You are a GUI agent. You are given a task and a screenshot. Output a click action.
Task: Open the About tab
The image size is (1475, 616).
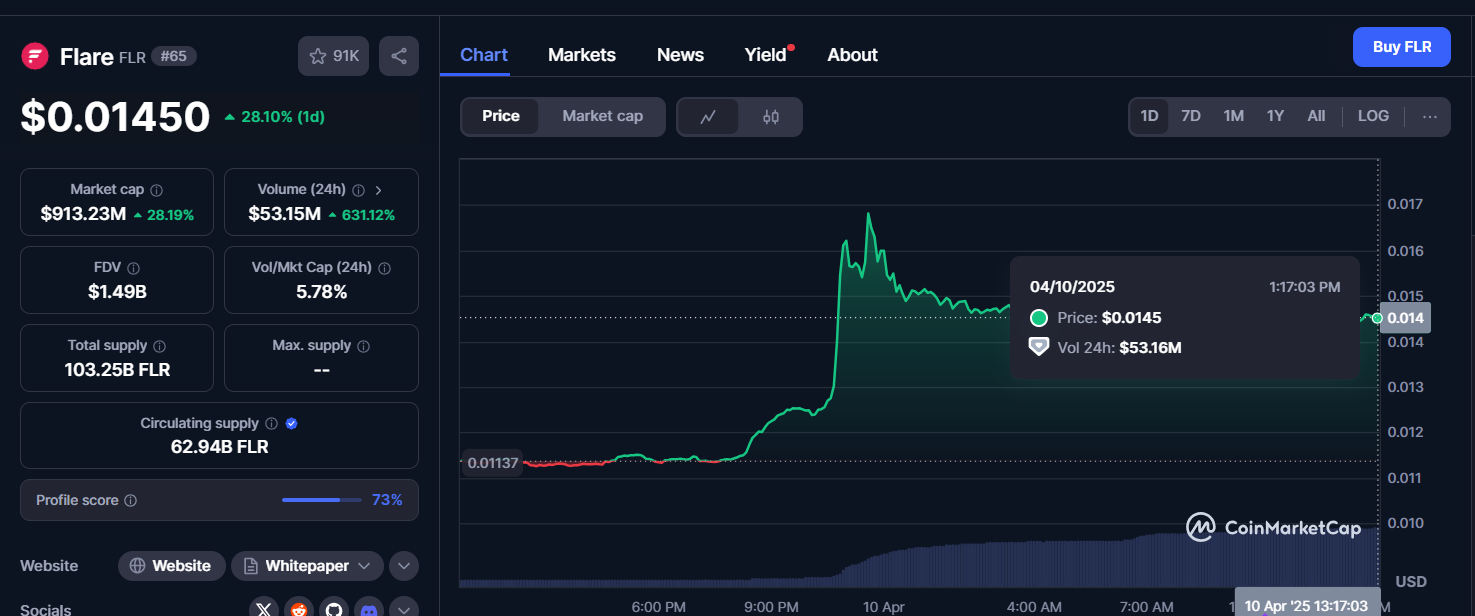coord(853,55)
